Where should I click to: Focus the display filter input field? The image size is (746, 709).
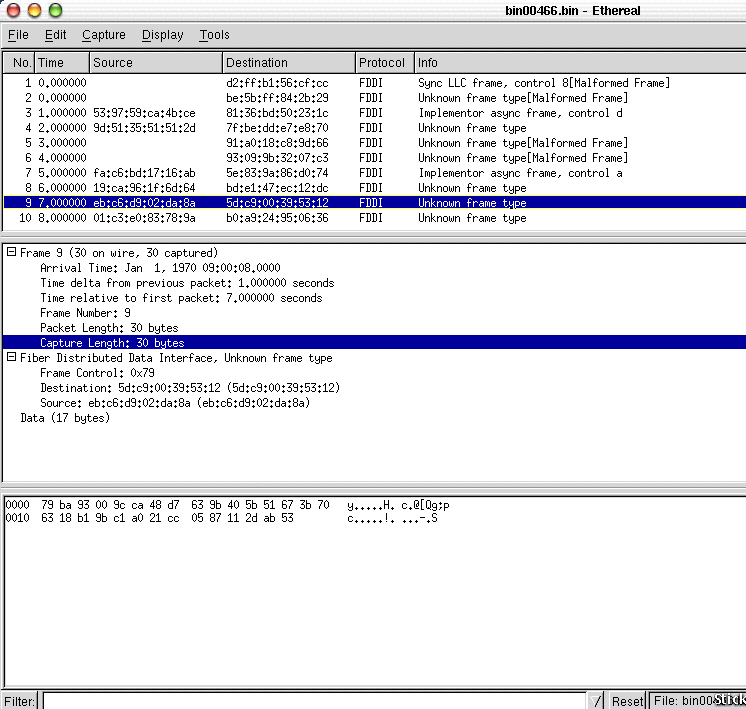tap(314, 701)
